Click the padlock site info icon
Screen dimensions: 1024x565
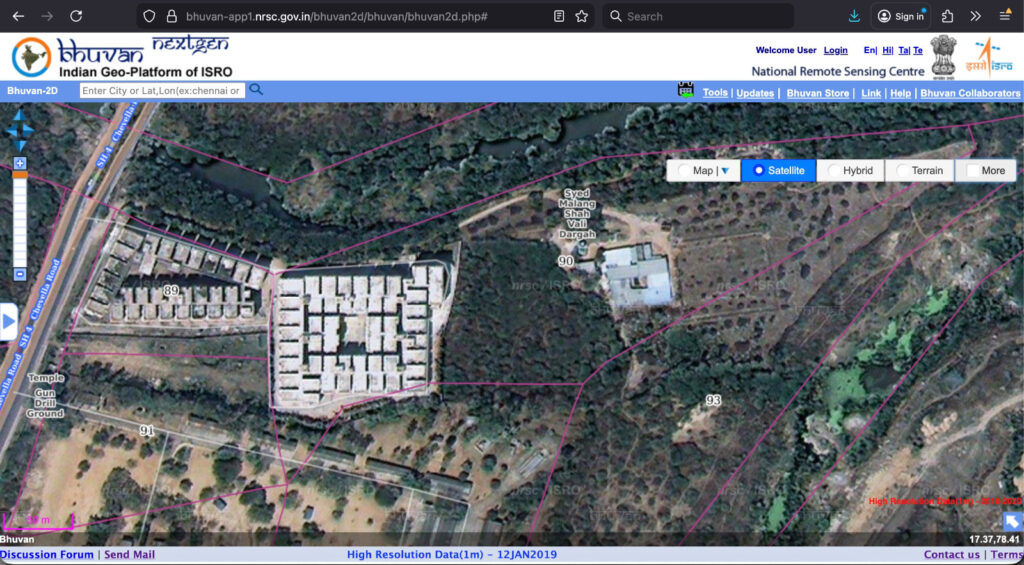pyautogui.click(x=172, y=16)
